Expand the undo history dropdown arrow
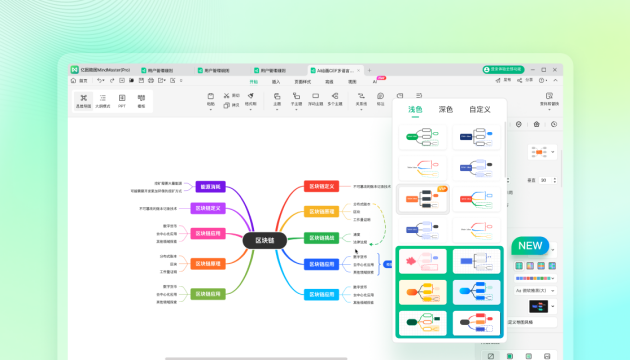This screenshot has width=630, height=360. (104, 81)
